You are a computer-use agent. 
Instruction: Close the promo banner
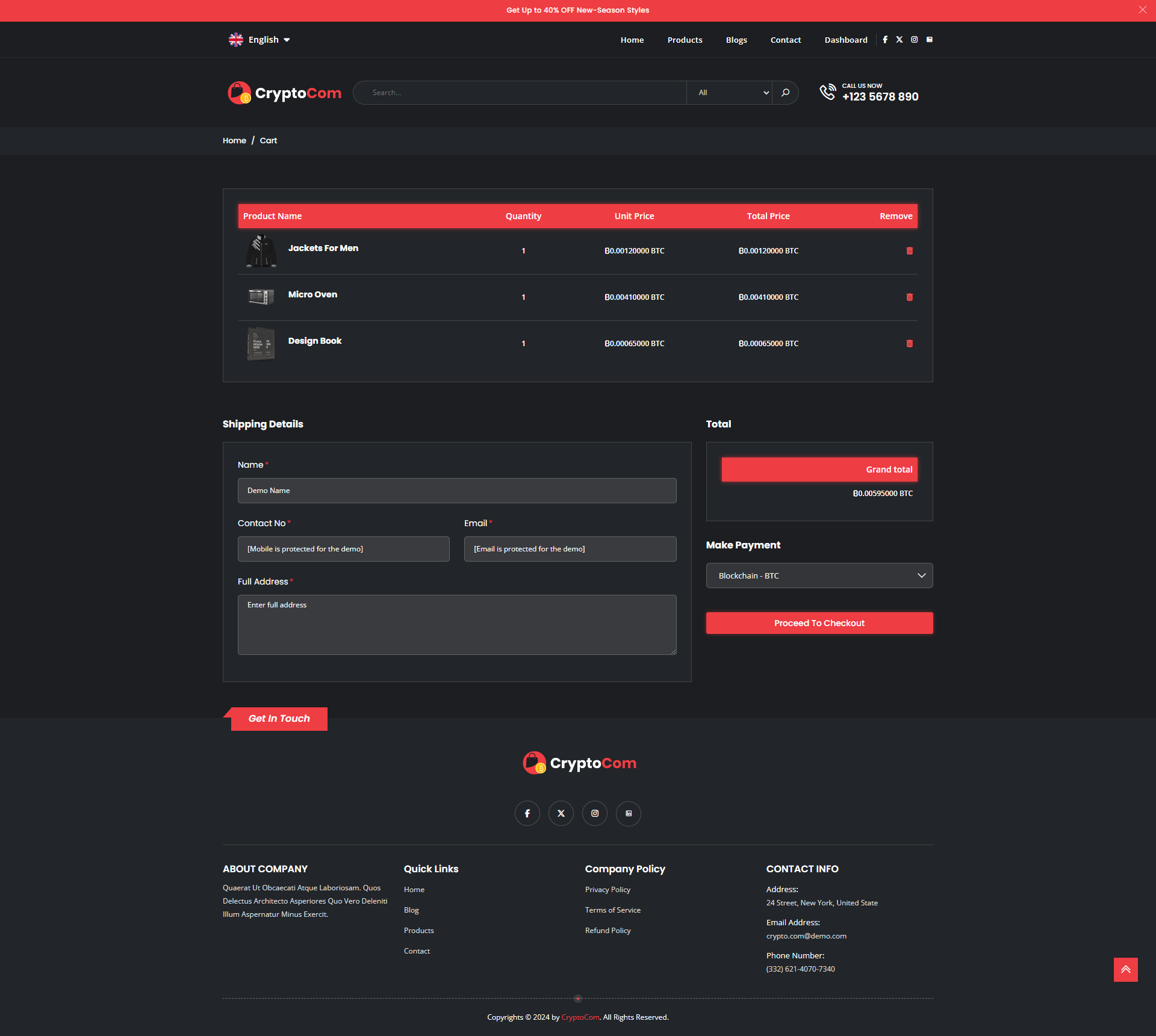click(1142, 10)
